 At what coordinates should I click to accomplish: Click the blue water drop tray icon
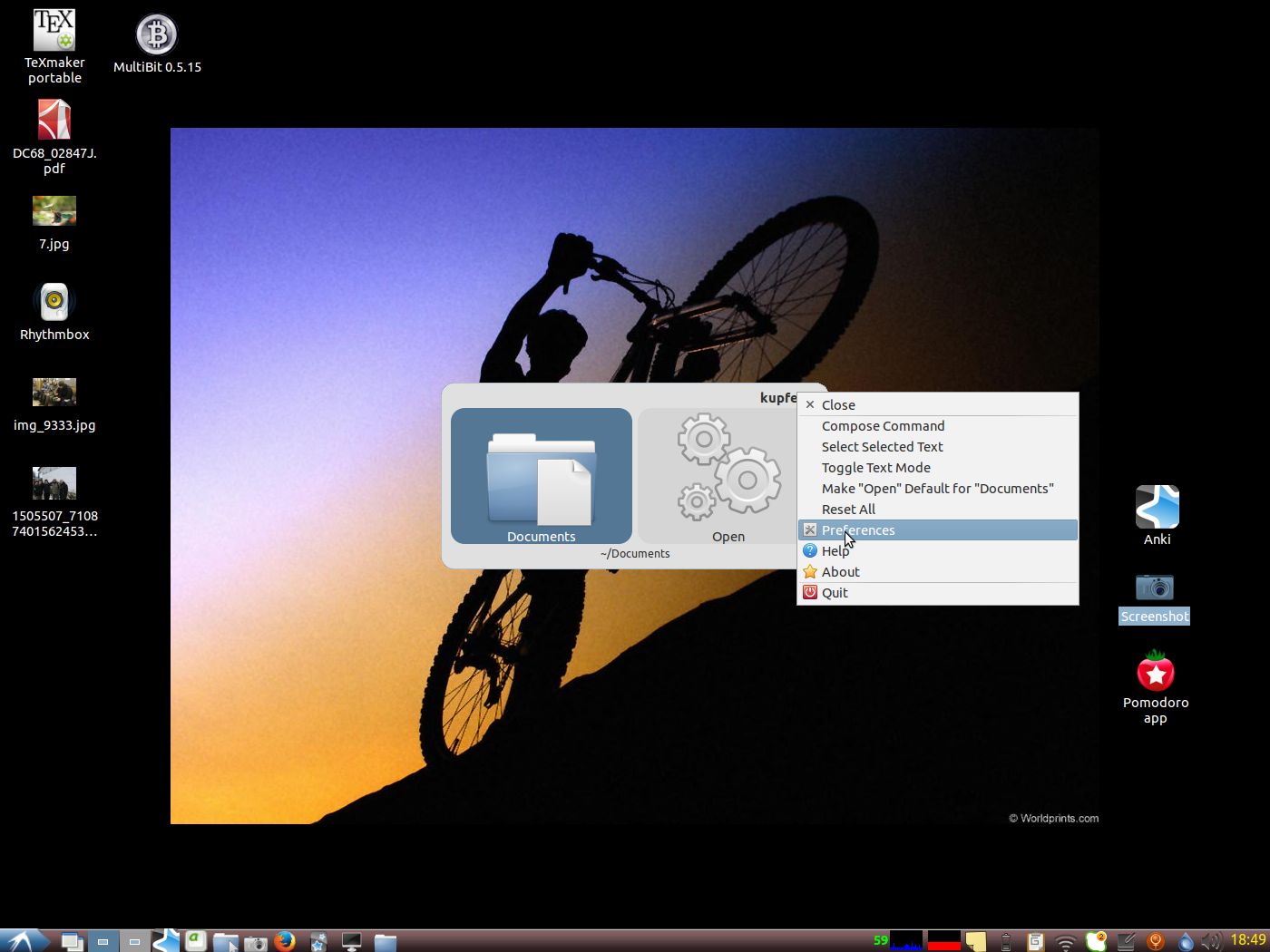point(1185,941)
